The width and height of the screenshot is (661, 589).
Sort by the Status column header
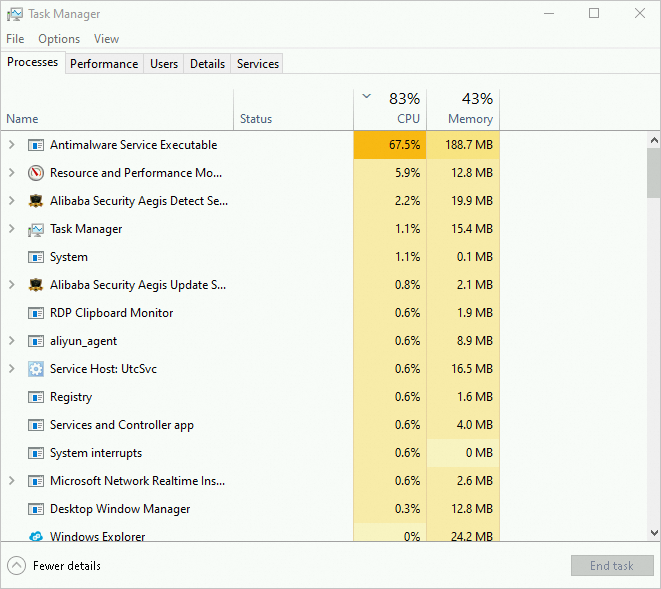point(293,110)
